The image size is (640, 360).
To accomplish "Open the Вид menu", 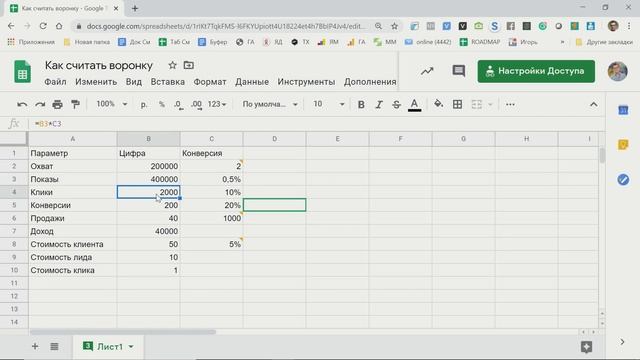I will tap(133, 82).
